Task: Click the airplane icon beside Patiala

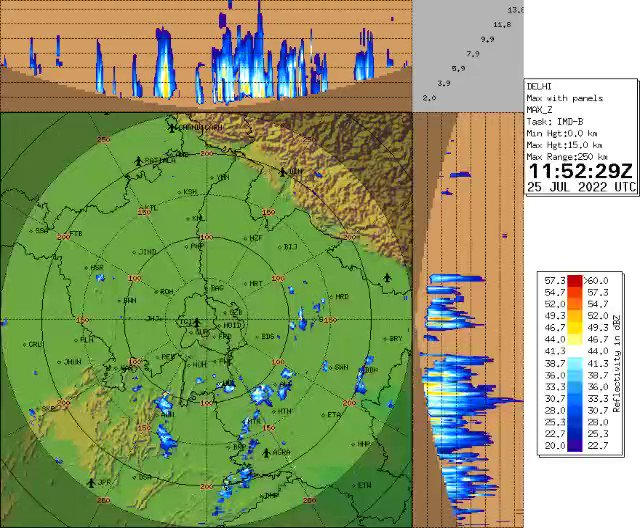Action: point(138,161)
